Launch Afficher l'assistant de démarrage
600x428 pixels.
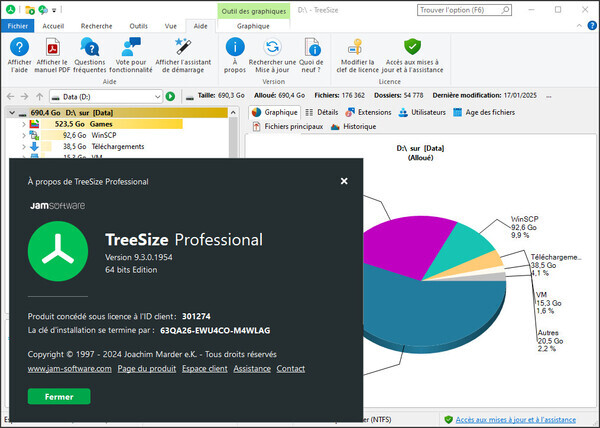[x=183, y=47]
